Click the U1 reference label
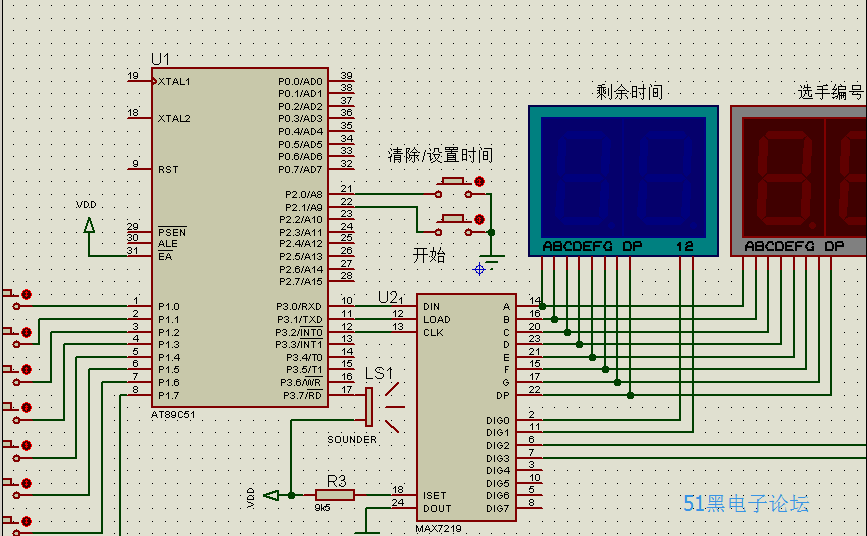The height and width of the screenshot is (536, 867). [160, 59]
